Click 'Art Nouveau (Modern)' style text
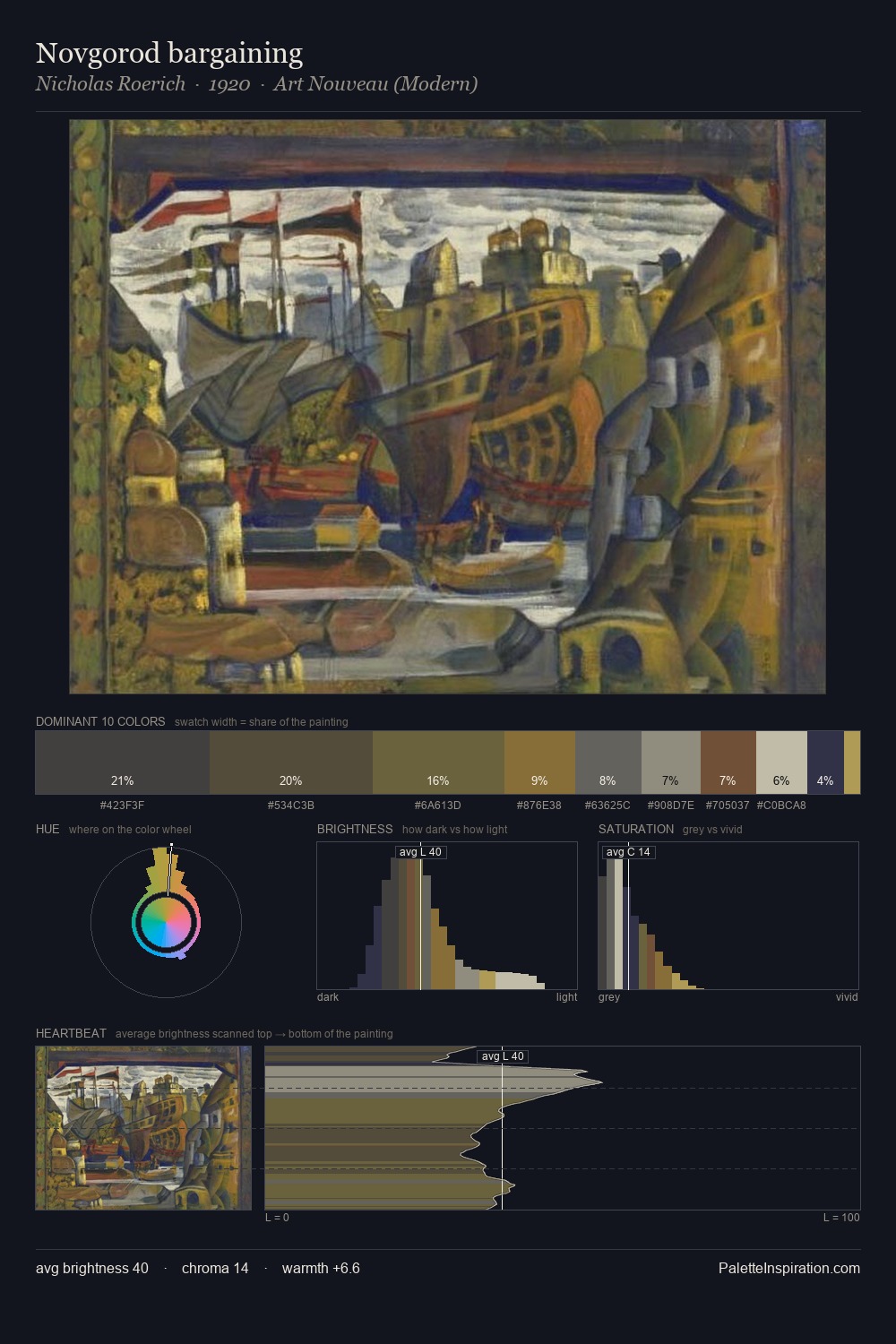896x1344 pixels. tap(375, 84)
